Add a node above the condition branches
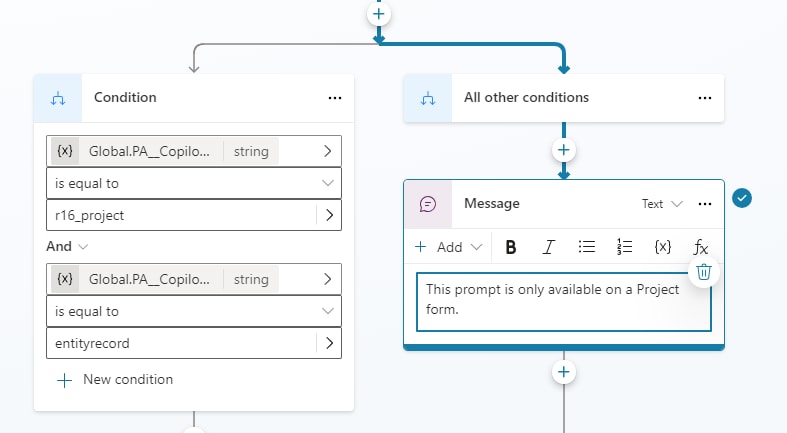The width and height of the screenshot is (787, 433). tap(379, 14)
